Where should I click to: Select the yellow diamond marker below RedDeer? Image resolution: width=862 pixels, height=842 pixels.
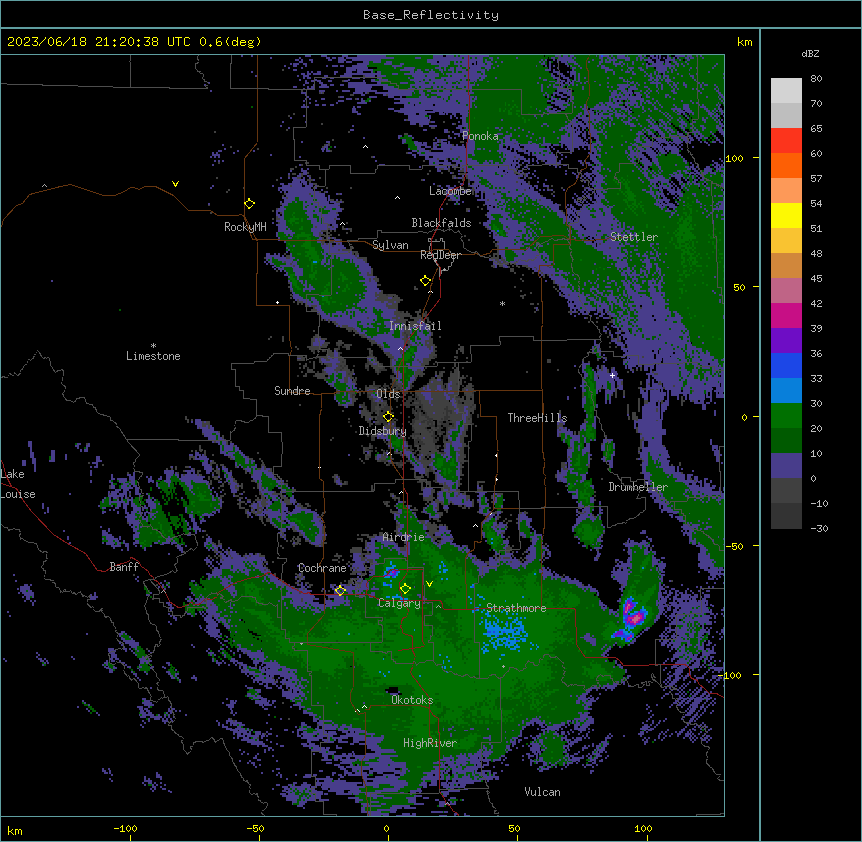(x=426, y=281)
